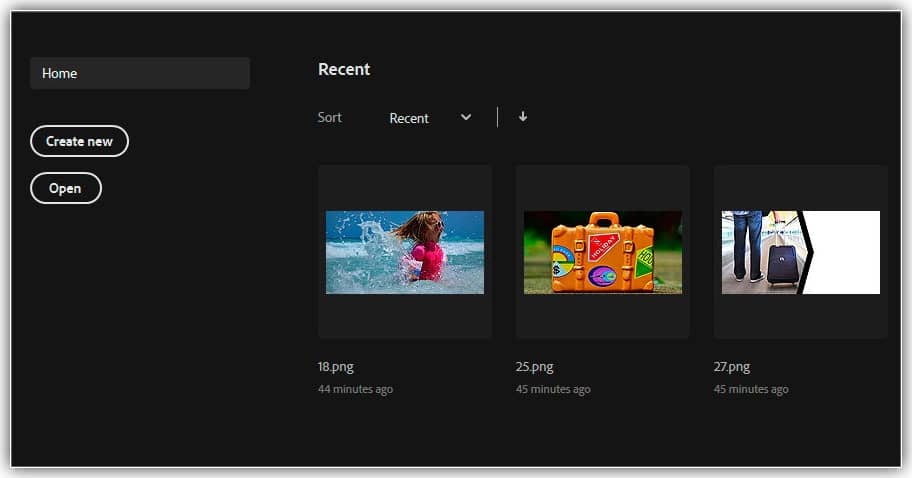Click the Recent section heading
912x478 pixels.
pos(344,69)
